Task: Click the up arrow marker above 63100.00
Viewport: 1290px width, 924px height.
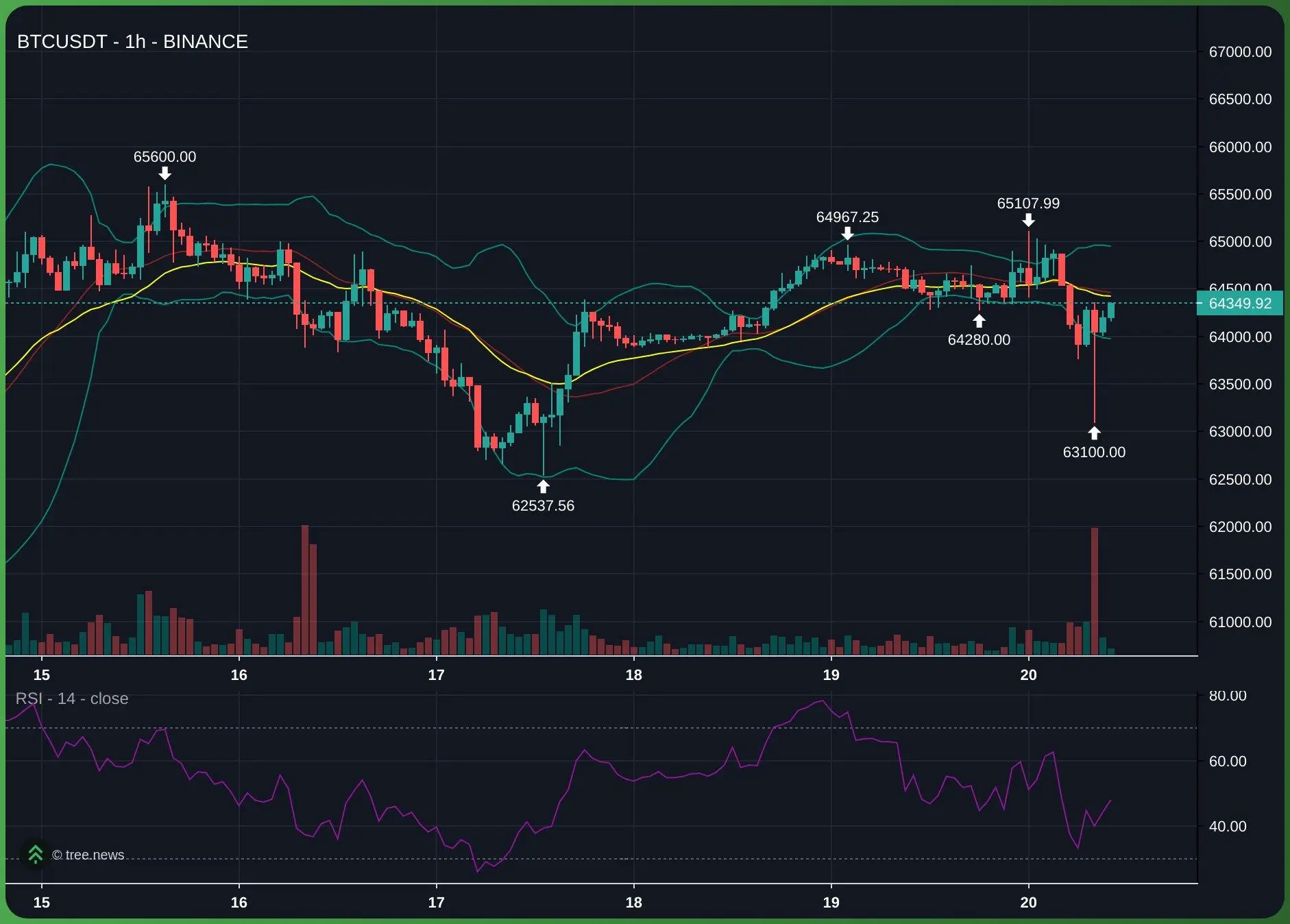Action: pyautogui.click(x=1094, y=433)
